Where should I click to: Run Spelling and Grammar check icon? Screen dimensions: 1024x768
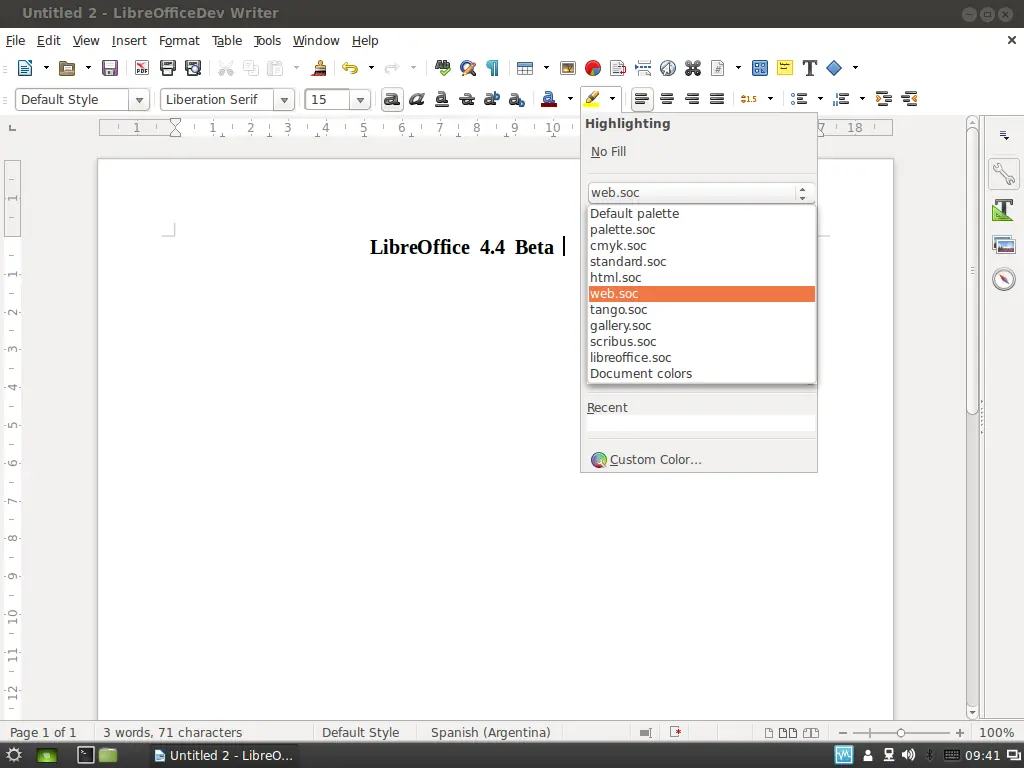coord(443,68)
